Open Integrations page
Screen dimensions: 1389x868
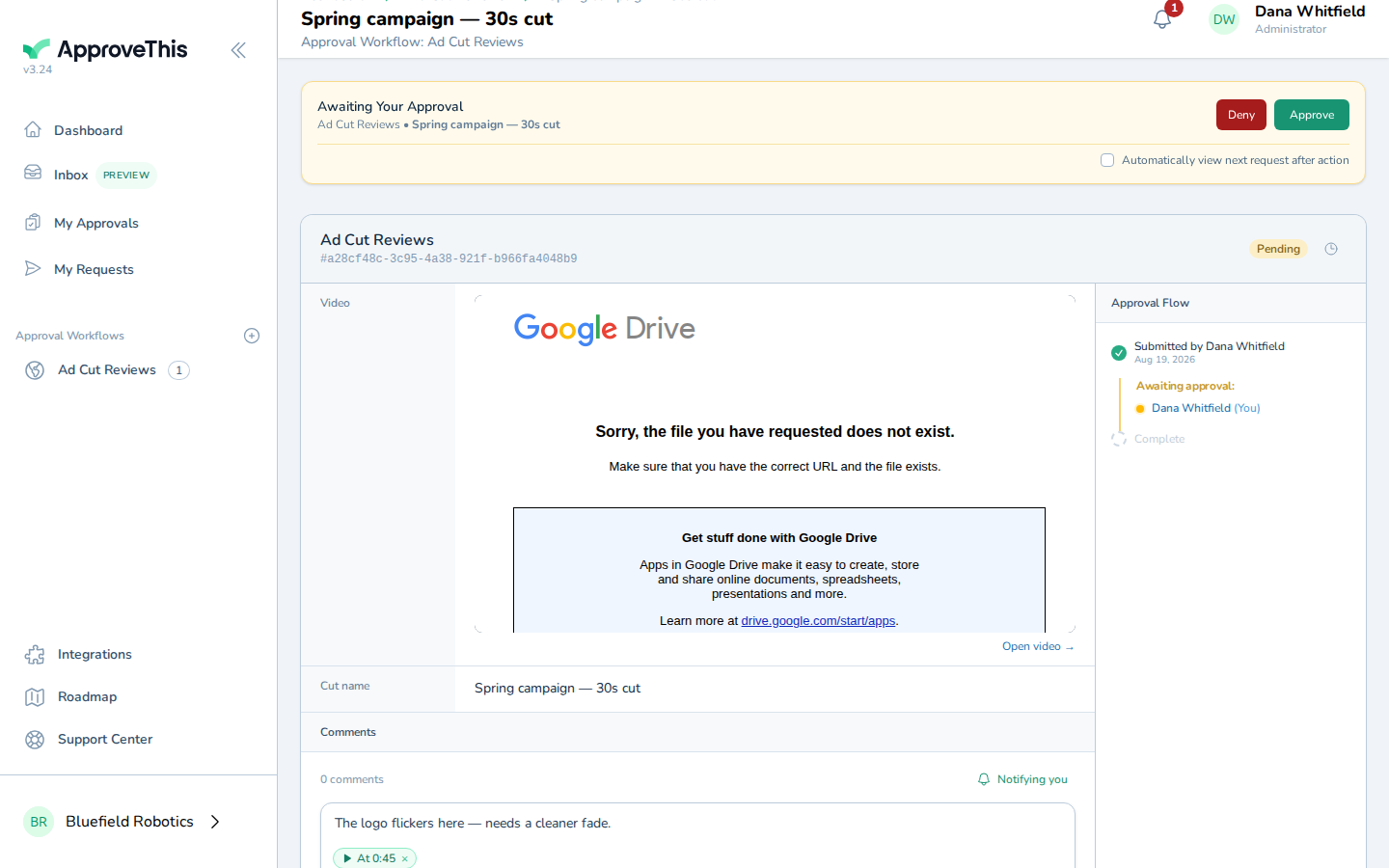click(x=95, y=654)
